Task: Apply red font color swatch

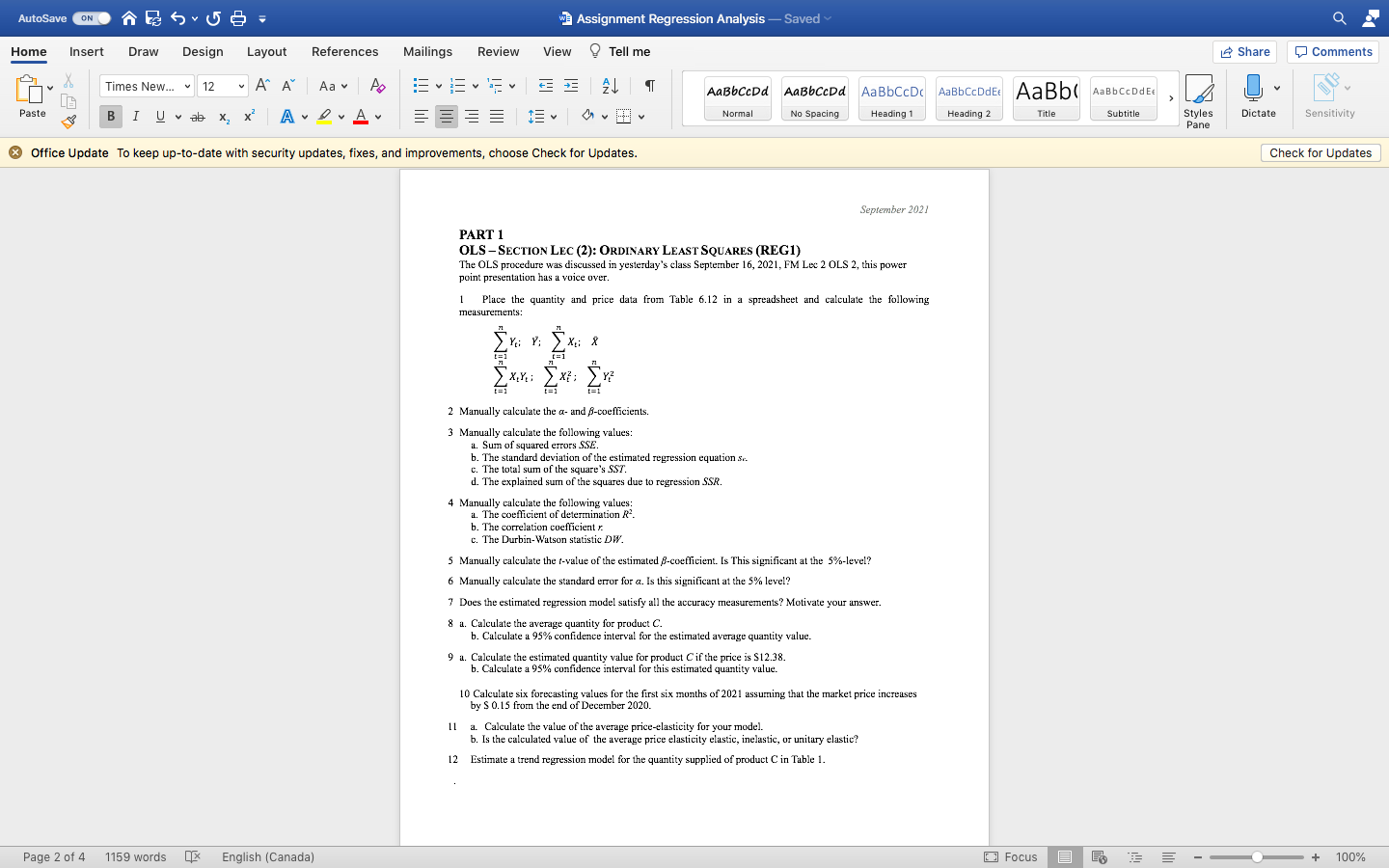Action: [361, 117]
